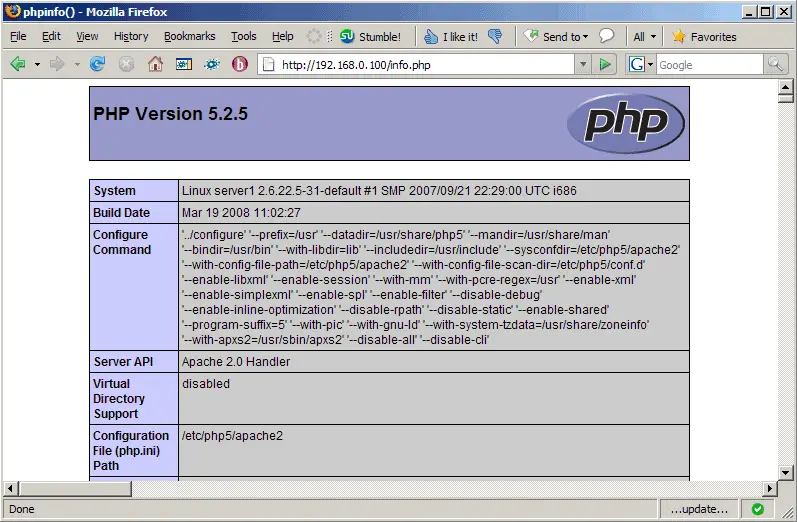This screenshot has height=522, width=797.
Task: Expand the address bar history dropdown
Action: 583,65
